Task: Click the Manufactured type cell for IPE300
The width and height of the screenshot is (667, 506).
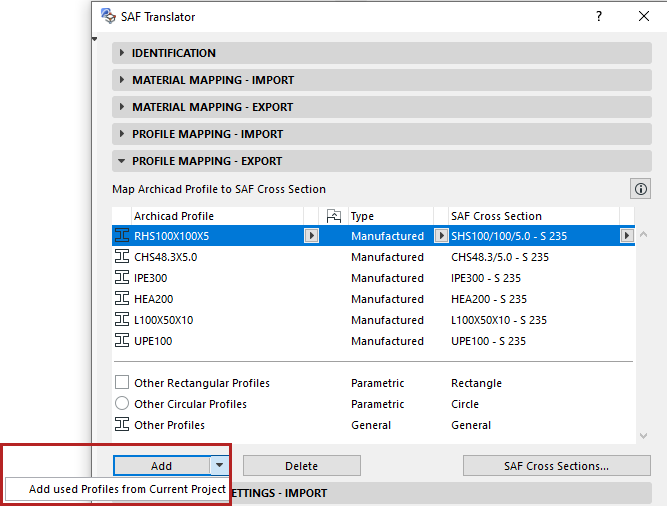Action: point(387,278)
